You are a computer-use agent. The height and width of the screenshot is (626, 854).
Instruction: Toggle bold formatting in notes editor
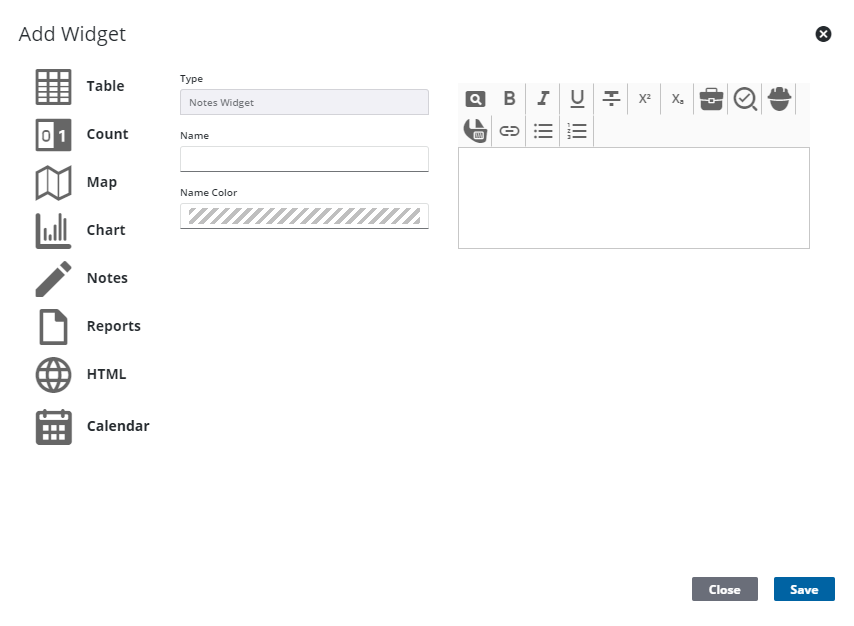[x=509, y=98]
